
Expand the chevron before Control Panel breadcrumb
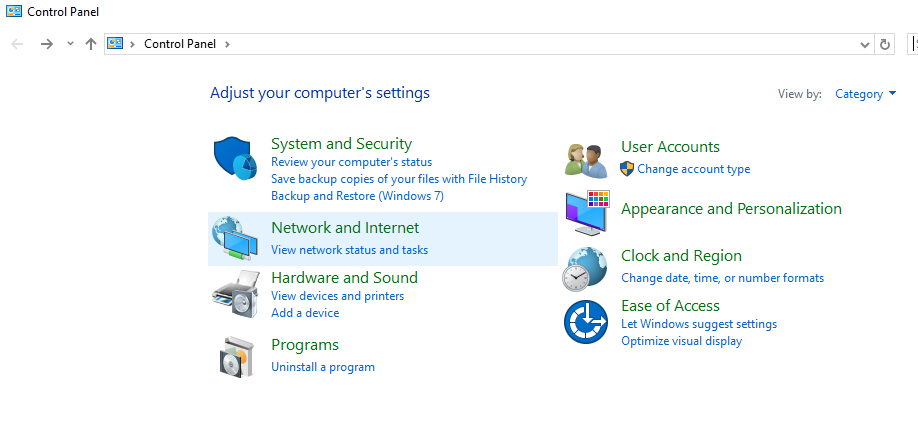[x=133, y=44]
